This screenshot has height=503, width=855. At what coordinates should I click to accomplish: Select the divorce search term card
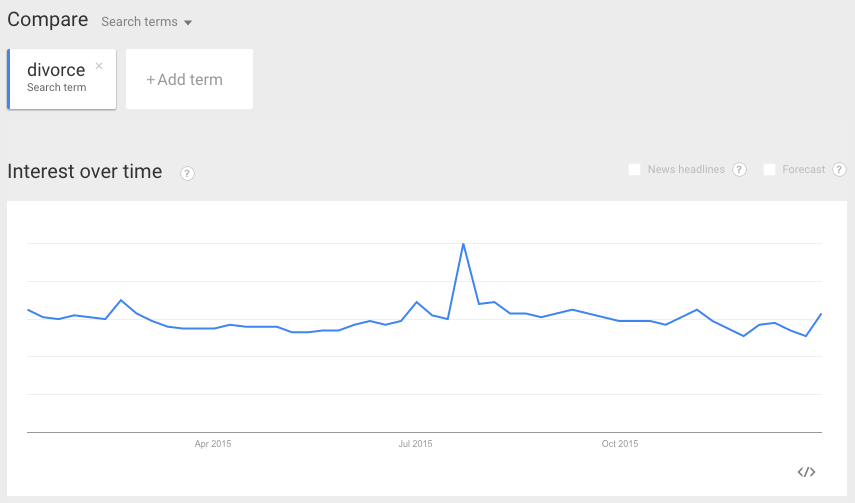point(62,79)
